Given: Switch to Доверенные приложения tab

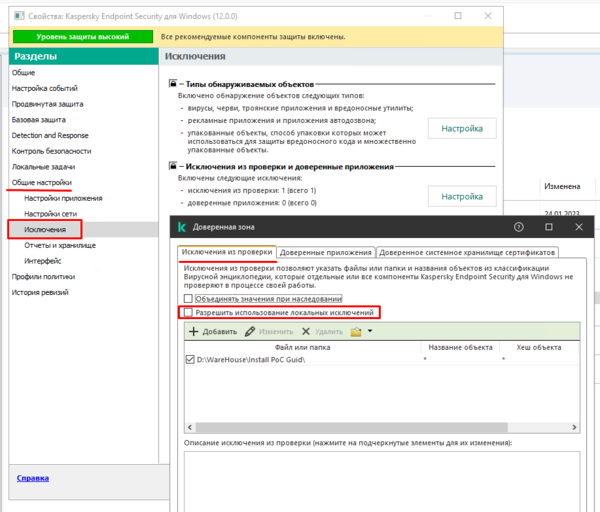Looking at the screenshot, I should click(324, 253).
